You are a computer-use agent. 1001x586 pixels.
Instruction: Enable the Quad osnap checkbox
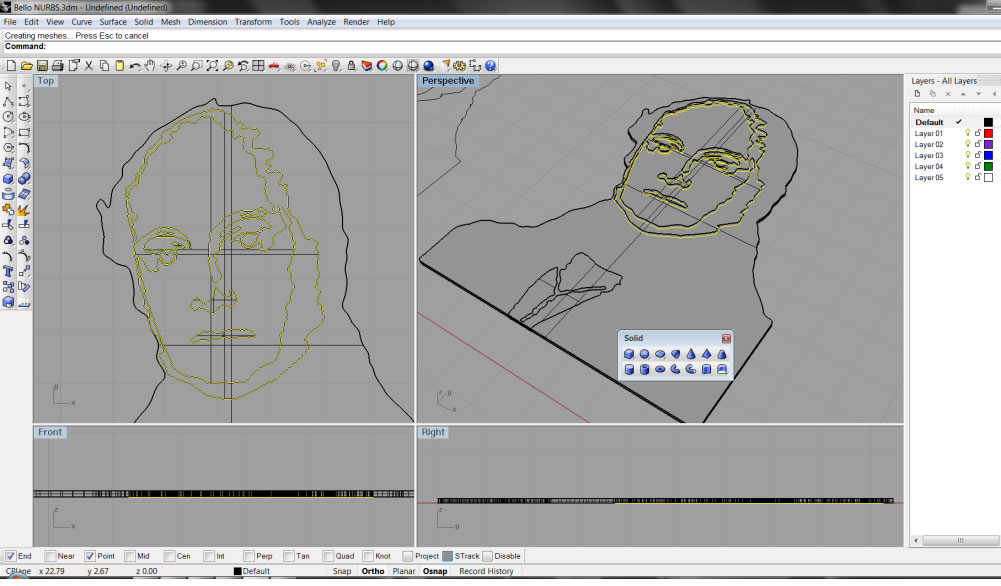tap(328, 556)
